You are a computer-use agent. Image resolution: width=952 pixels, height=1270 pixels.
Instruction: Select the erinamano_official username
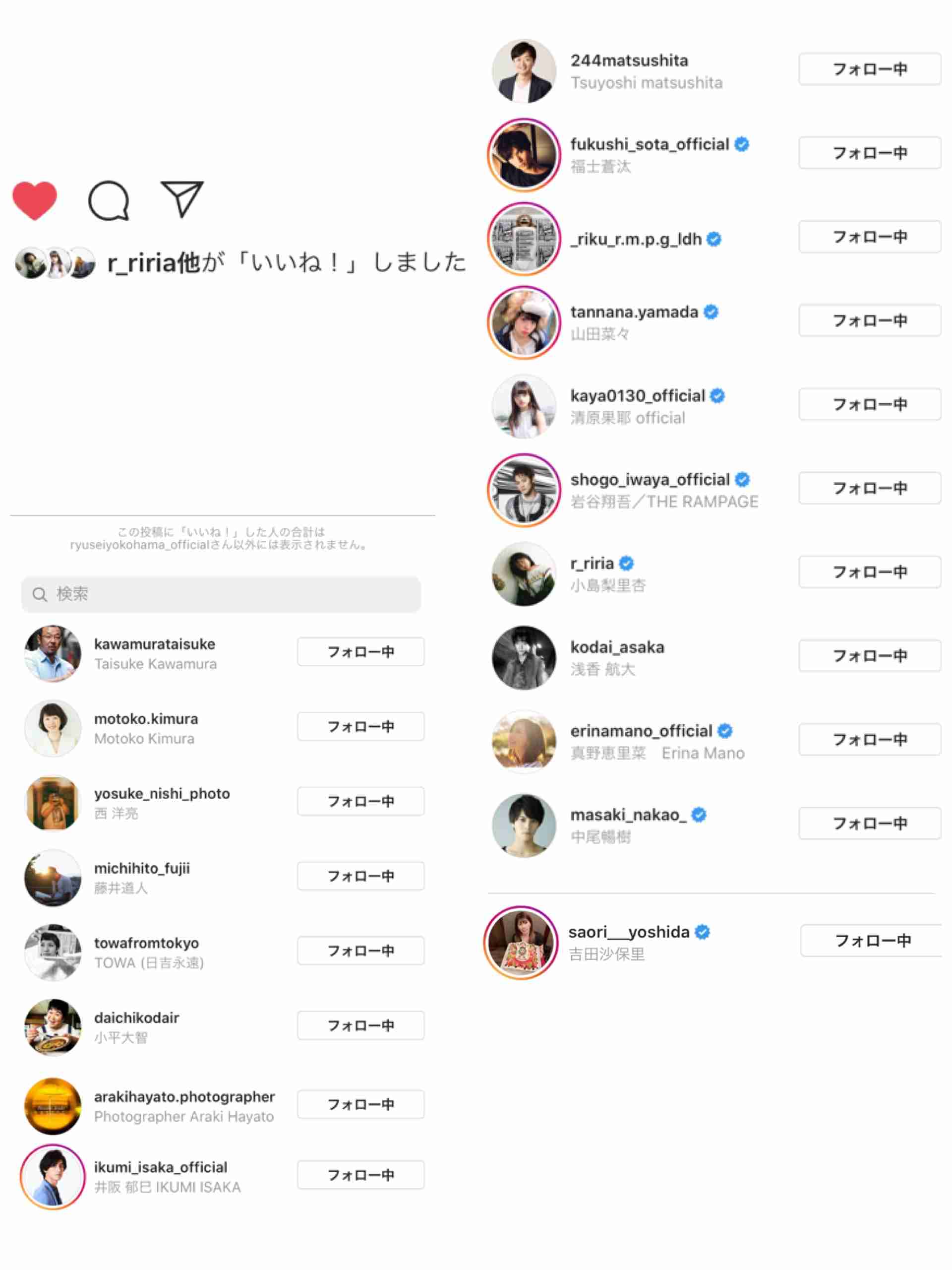(641, 731)
